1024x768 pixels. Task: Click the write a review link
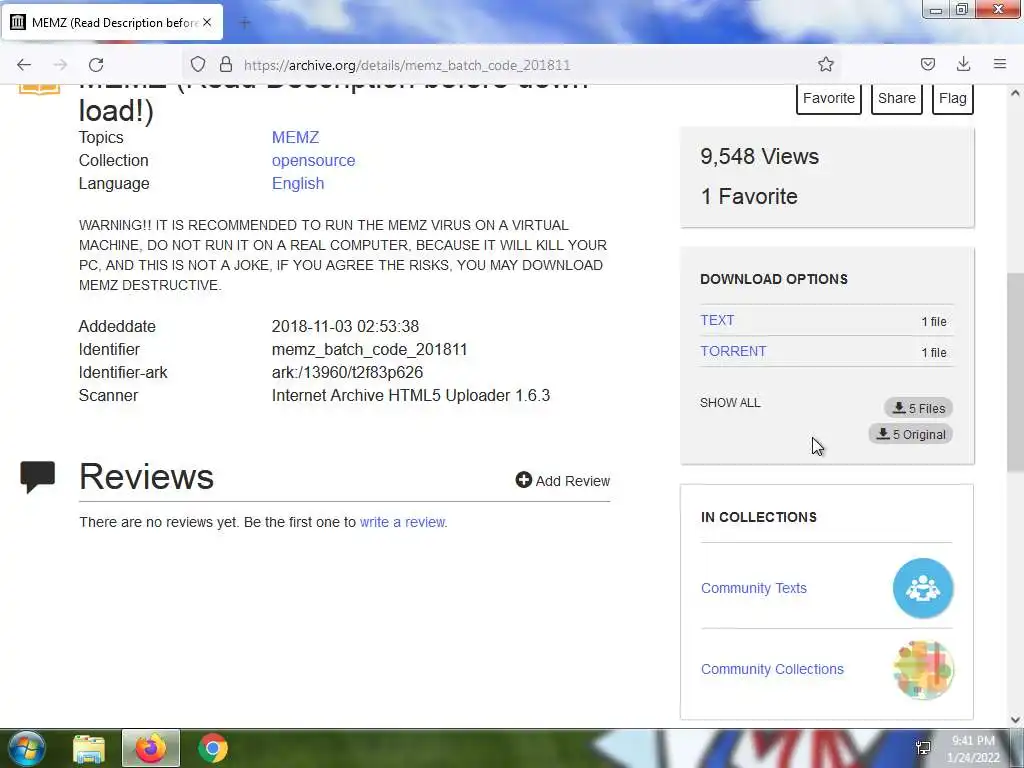point(403,522)
